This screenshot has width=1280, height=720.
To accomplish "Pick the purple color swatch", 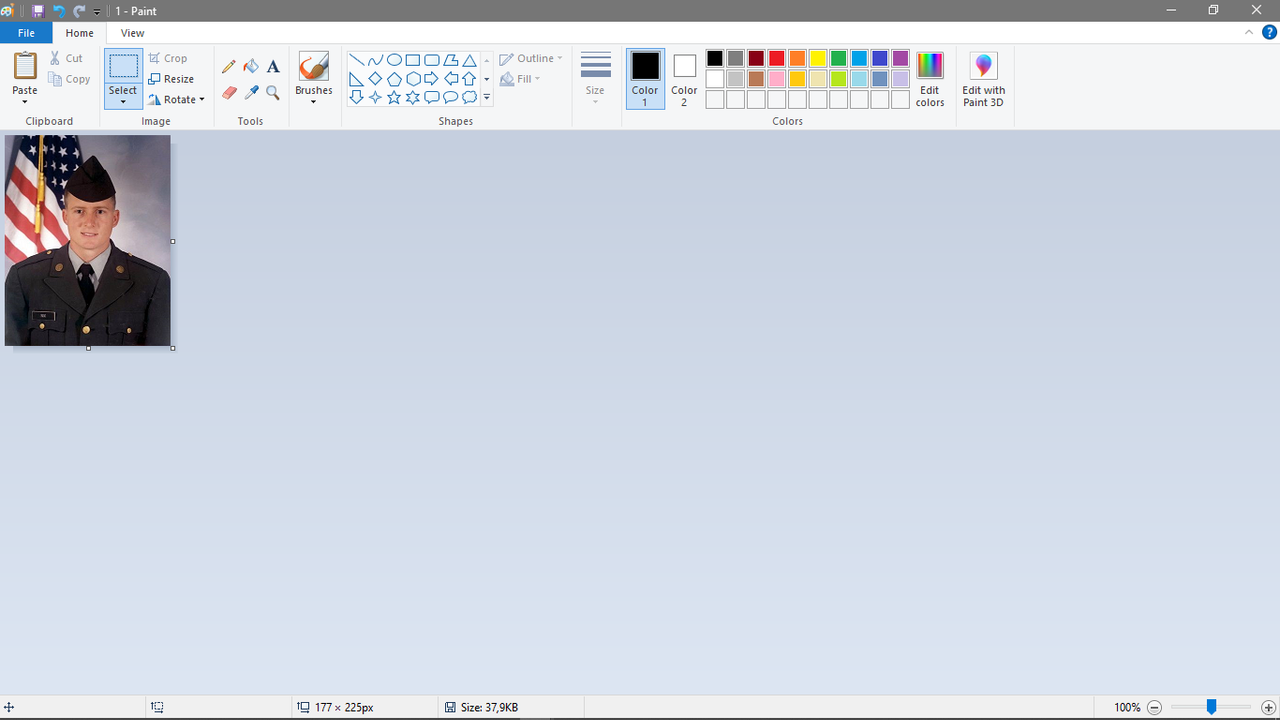I will tap(900, 58).
